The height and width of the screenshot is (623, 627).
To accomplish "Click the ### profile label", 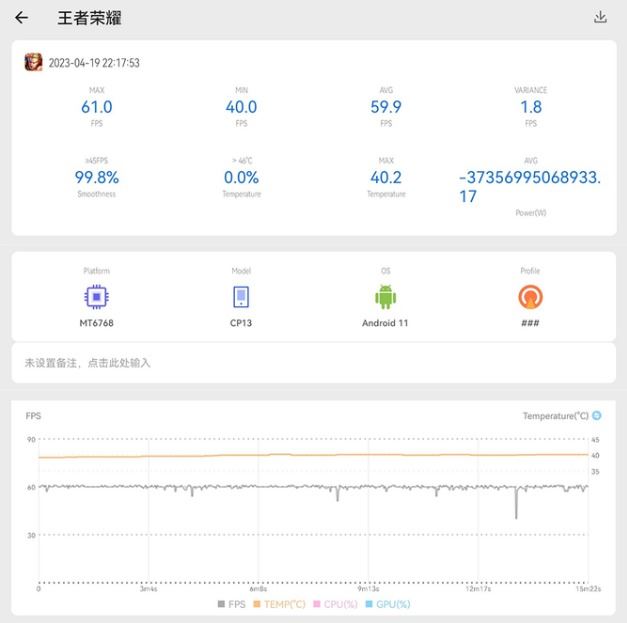I will point(530,323).
